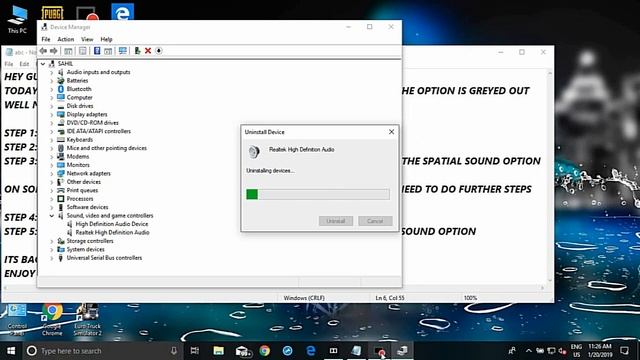This screenshot has width=640, height=360.
Task: Select the Software devices entry
Action: pos(87,207)
